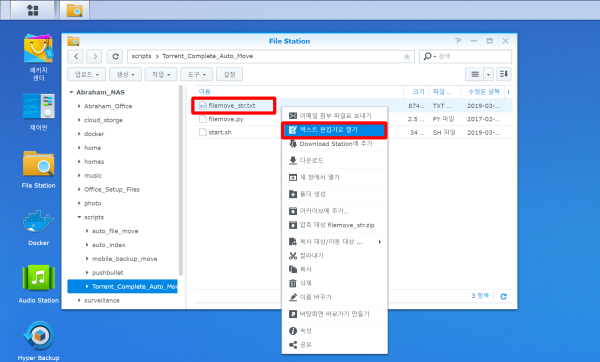Expand the Abraham_Office folder arrow
This screenshot has height=362, width=600.
(79, 106)
